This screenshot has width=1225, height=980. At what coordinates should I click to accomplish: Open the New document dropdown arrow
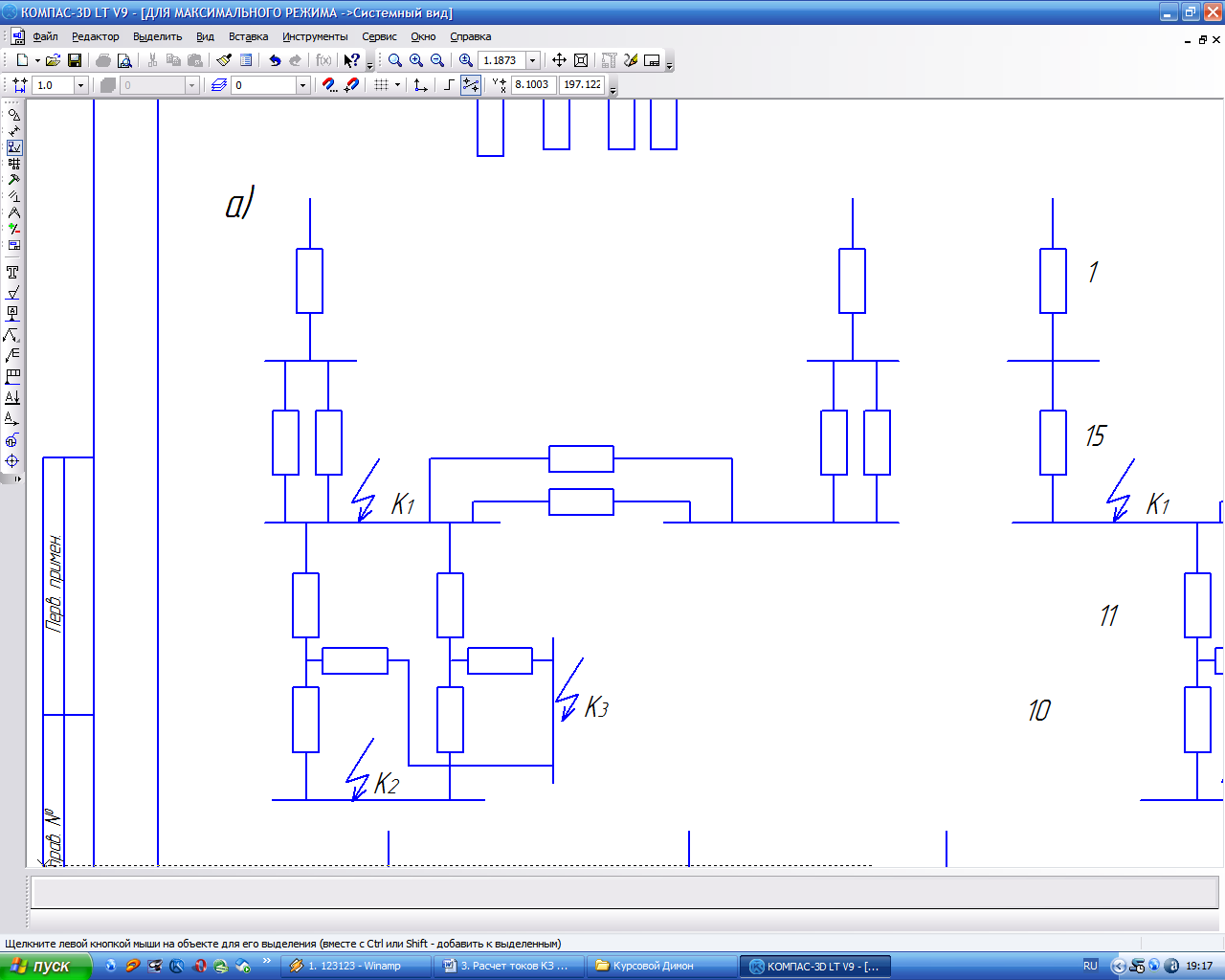[x=37, y=60]
